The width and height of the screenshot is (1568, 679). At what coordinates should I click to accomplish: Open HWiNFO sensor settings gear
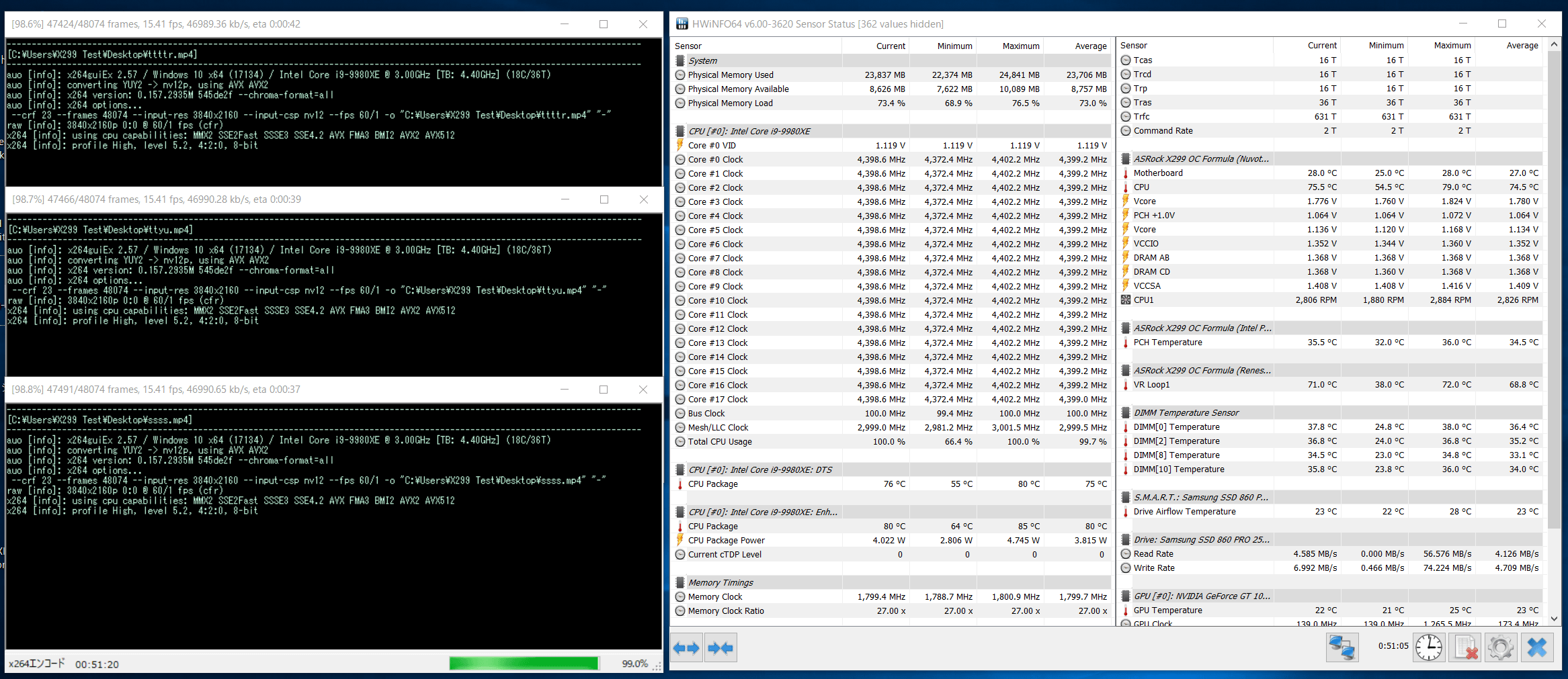1500,648
